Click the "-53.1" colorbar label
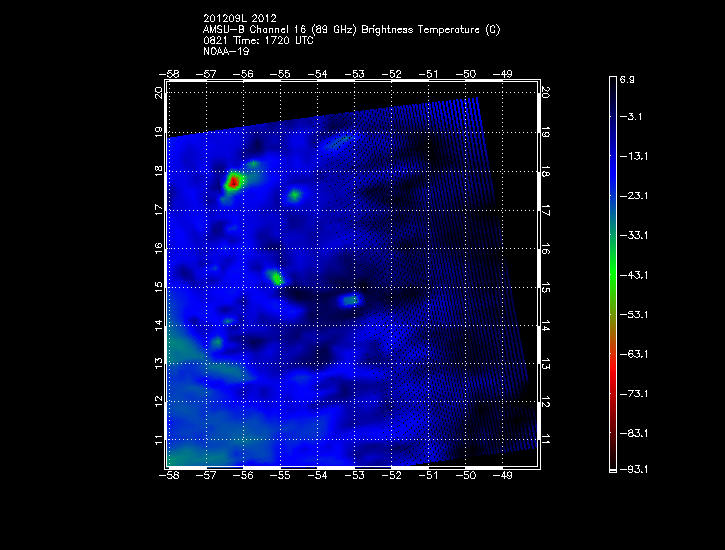The width and height of the screenshot is (725, 550). coord(633,315)
